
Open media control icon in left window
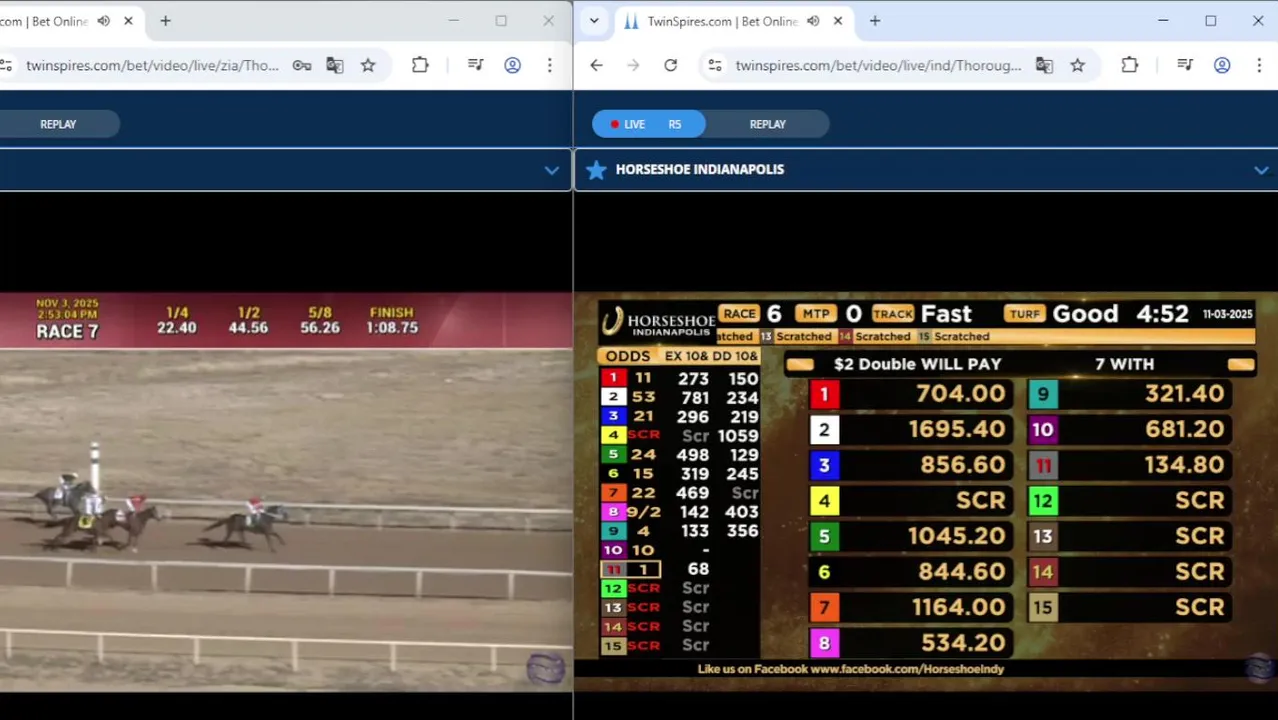point(475,65)
